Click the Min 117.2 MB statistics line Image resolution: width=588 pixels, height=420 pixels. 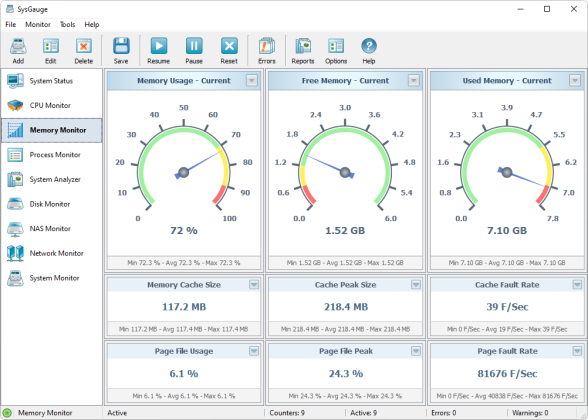pos(183,329)
